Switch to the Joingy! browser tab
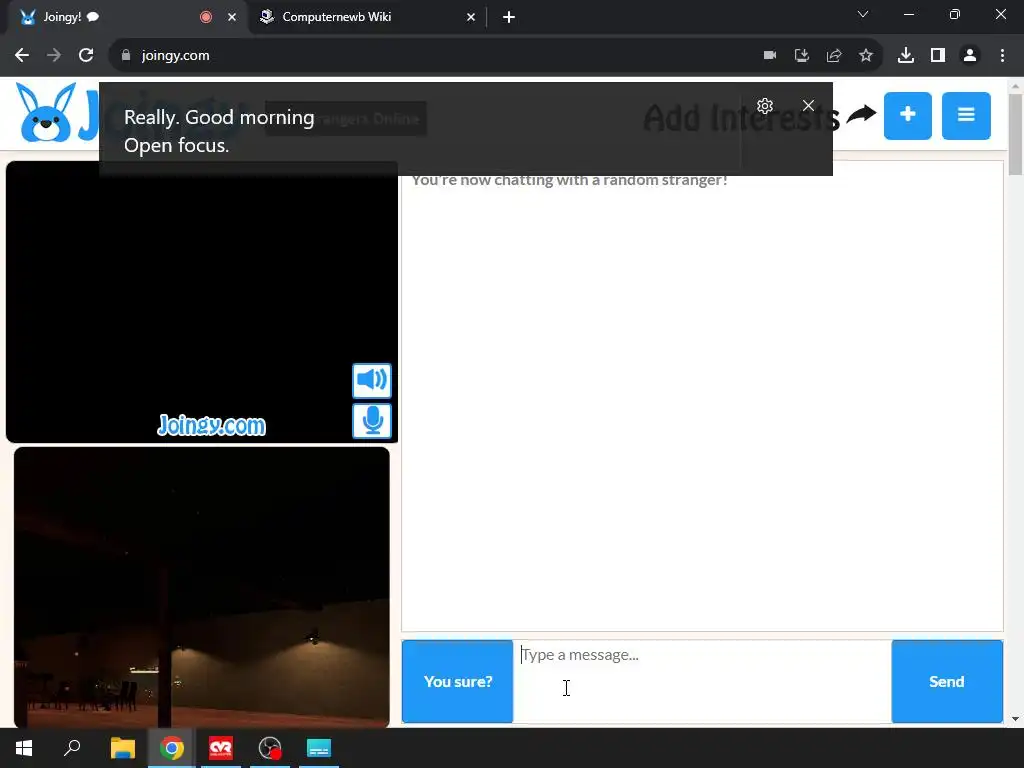This screenshot has height=768, width=1024. point(124,17)
